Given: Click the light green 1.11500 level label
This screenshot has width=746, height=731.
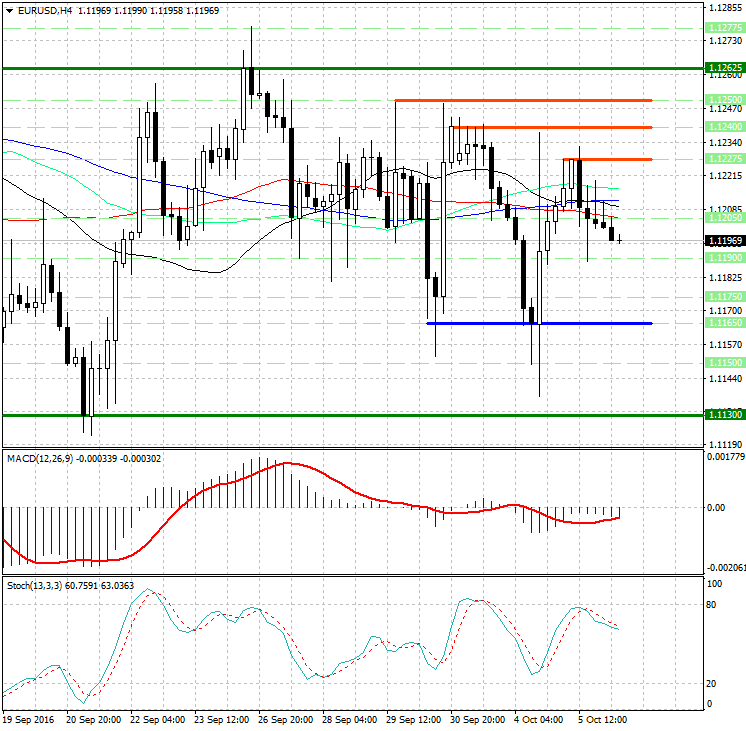Looking at the screenshot, I should 725,363.
